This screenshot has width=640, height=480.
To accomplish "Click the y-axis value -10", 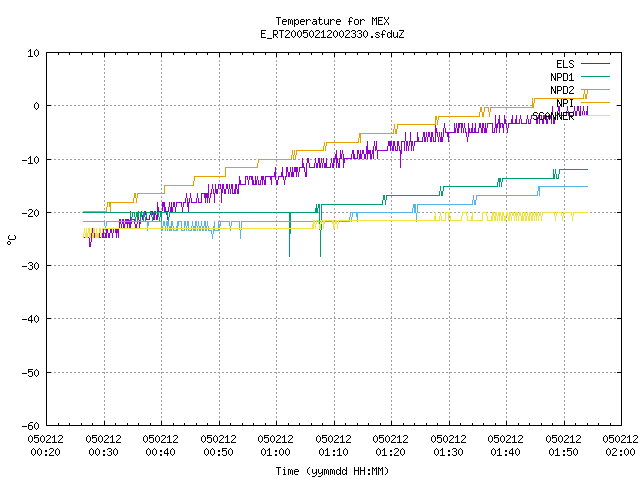I will click(31, 160).
